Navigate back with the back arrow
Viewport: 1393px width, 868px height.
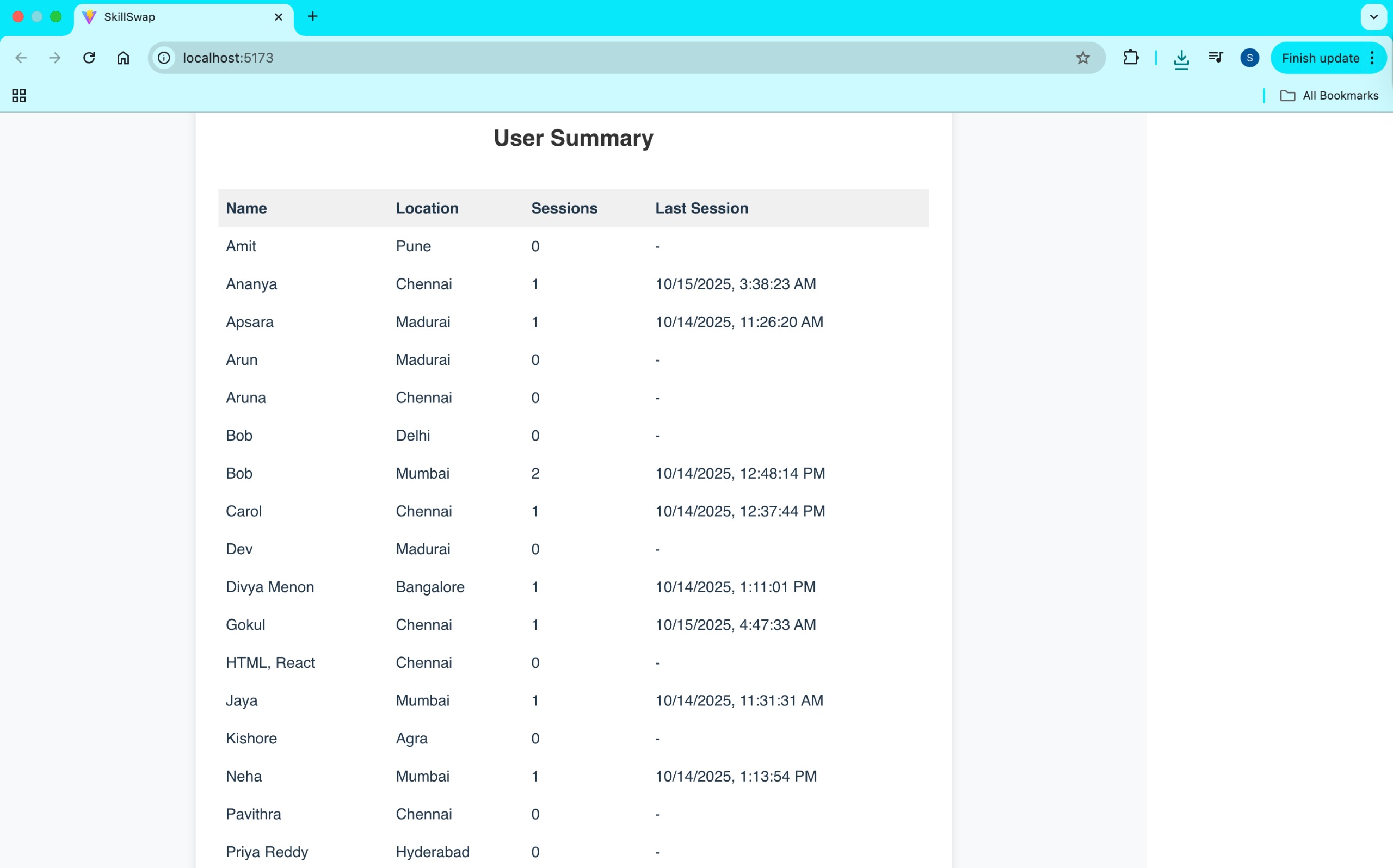tap(21, 58)
